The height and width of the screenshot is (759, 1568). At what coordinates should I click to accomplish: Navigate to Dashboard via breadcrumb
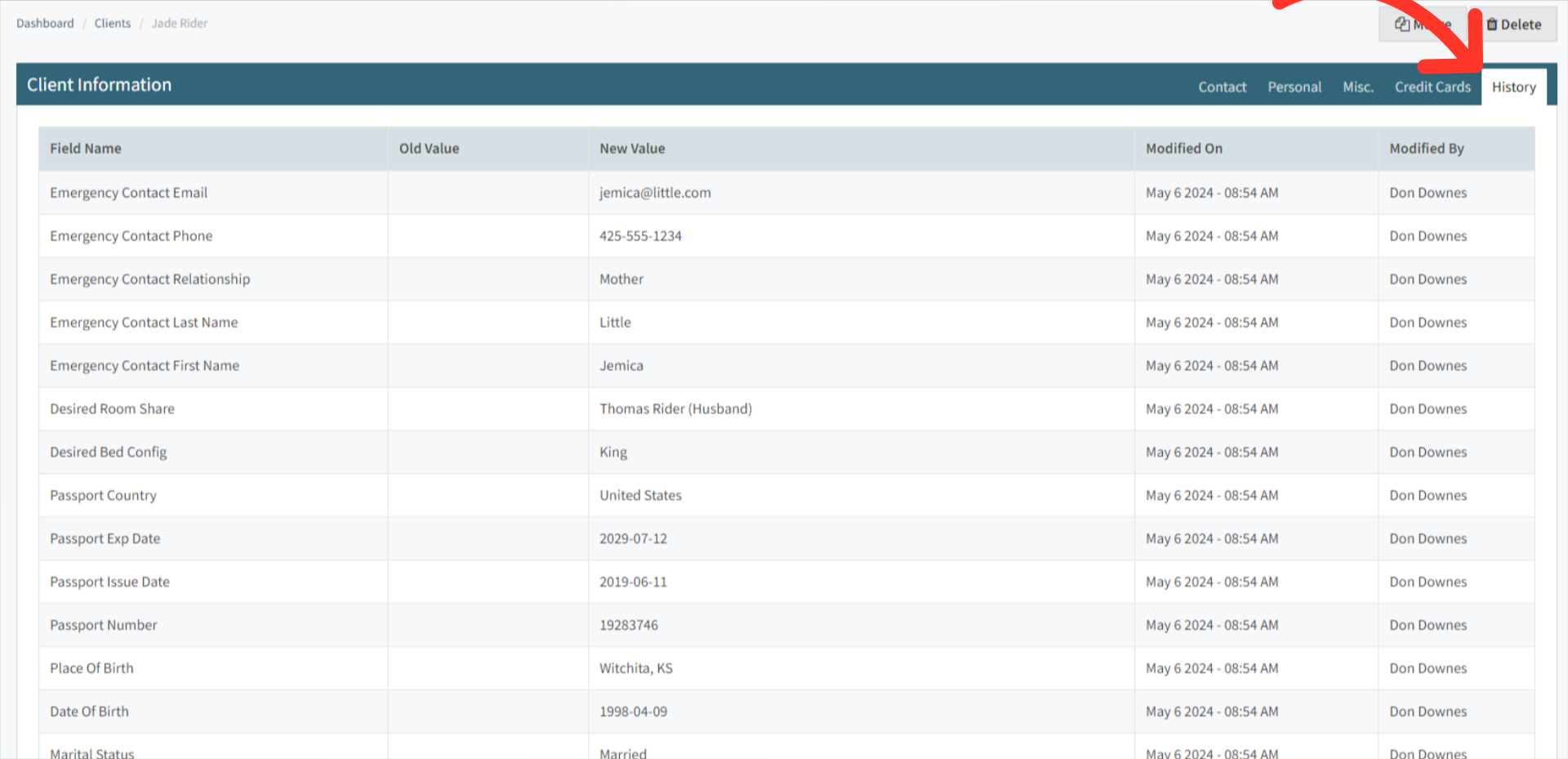45,23
